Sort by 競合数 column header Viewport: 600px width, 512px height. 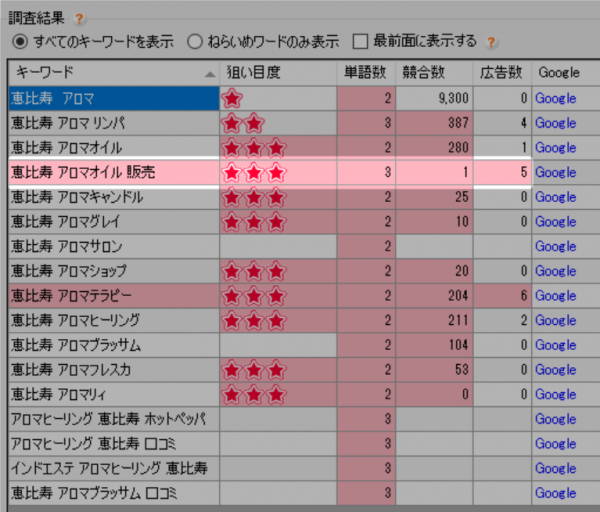pyautogui.click(x=435, y=73)
